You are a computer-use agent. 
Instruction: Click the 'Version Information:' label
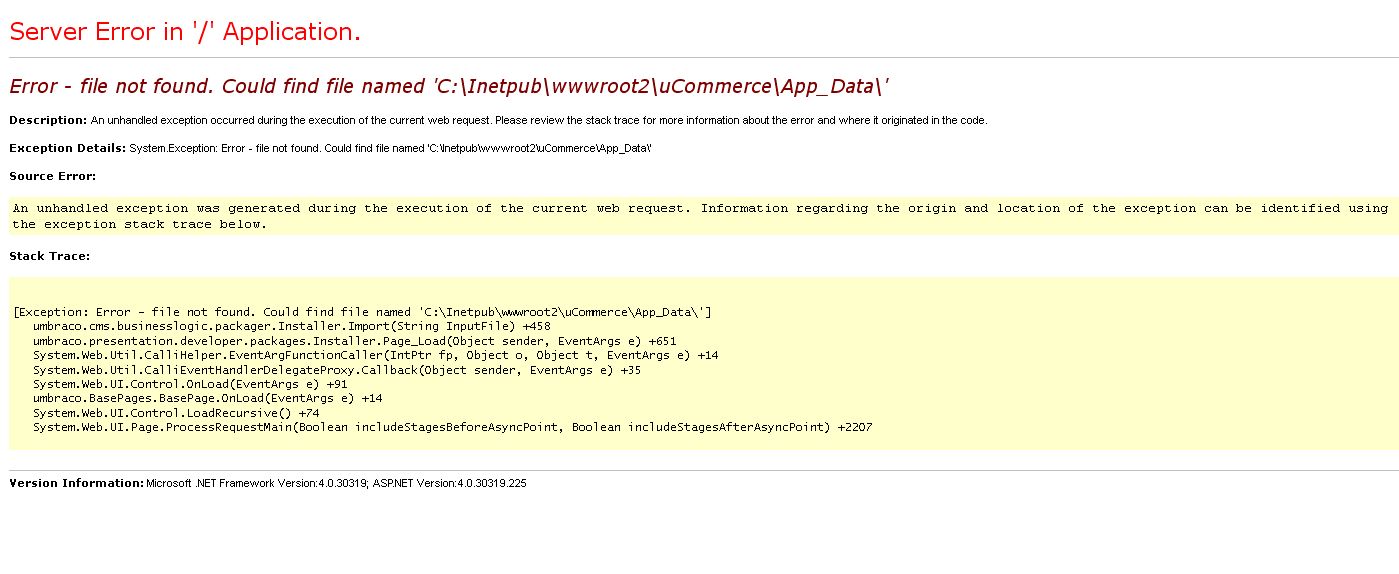click(x=77, y=483)
